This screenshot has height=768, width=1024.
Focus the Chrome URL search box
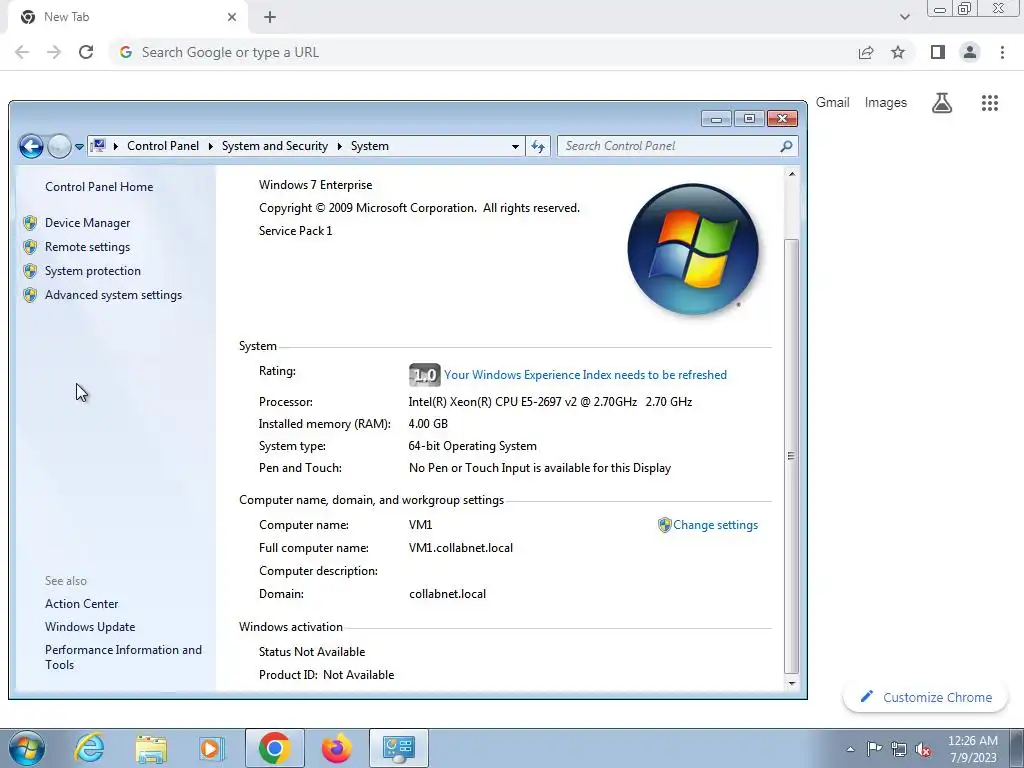tap(483, 52)
